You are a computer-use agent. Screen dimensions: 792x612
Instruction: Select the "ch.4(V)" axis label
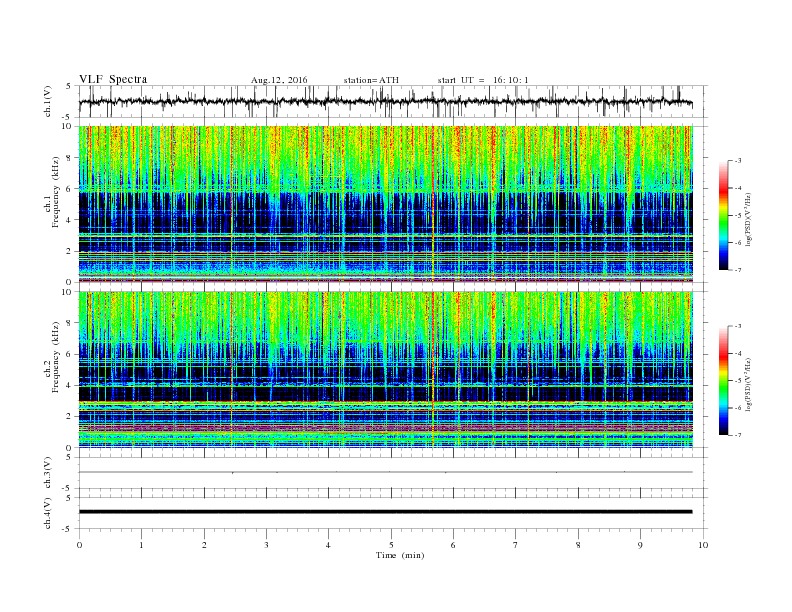pyautogui.click(x=47, y=513)
